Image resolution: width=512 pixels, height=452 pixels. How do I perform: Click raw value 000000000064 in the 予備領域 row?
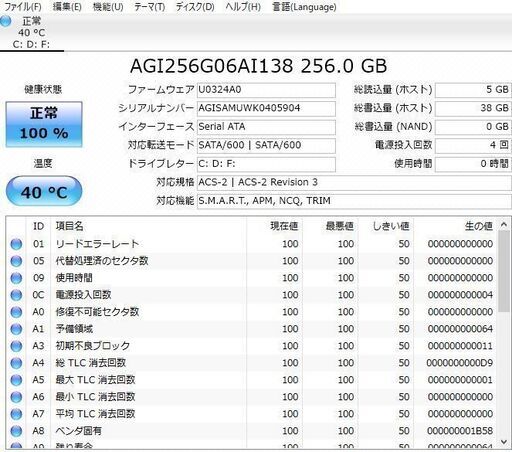460,329
